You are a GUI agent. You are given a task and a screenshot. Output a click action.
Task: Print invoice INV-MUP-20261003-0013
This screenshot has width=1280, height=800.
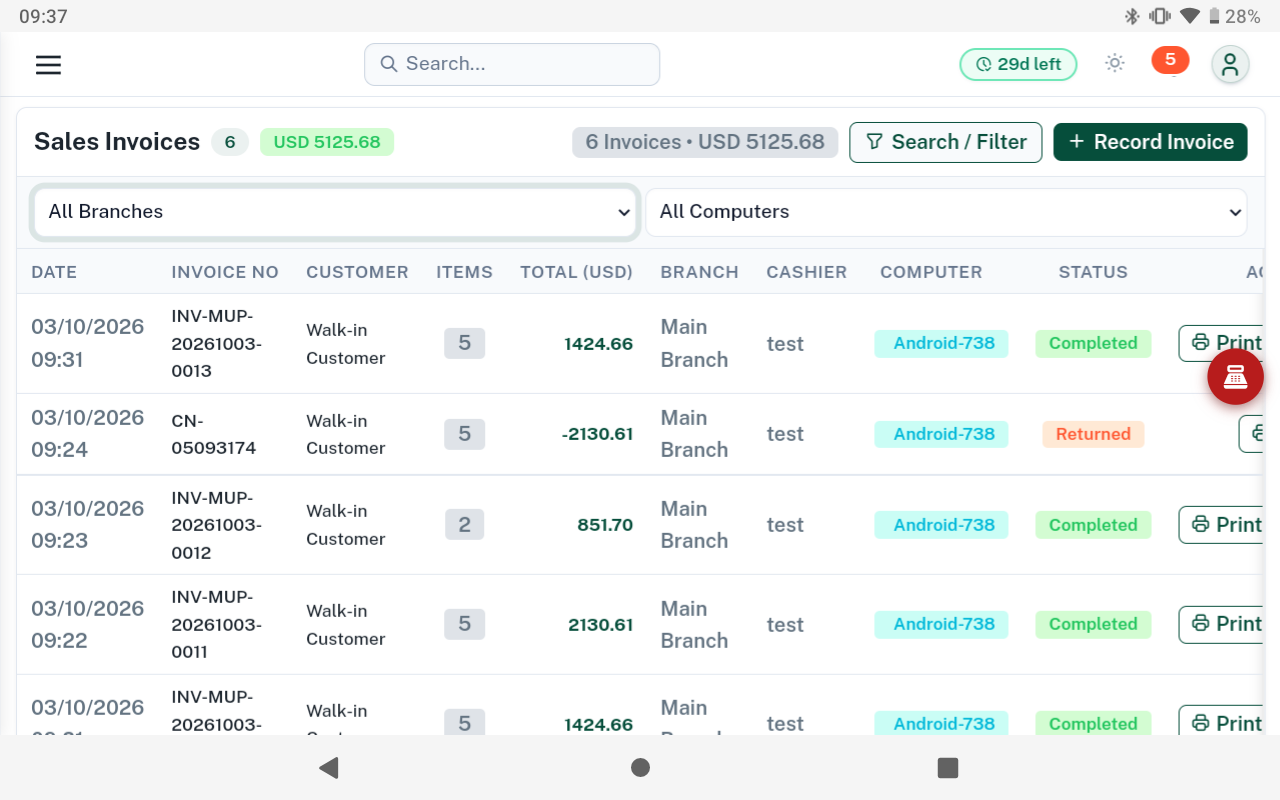(1222, 343)
